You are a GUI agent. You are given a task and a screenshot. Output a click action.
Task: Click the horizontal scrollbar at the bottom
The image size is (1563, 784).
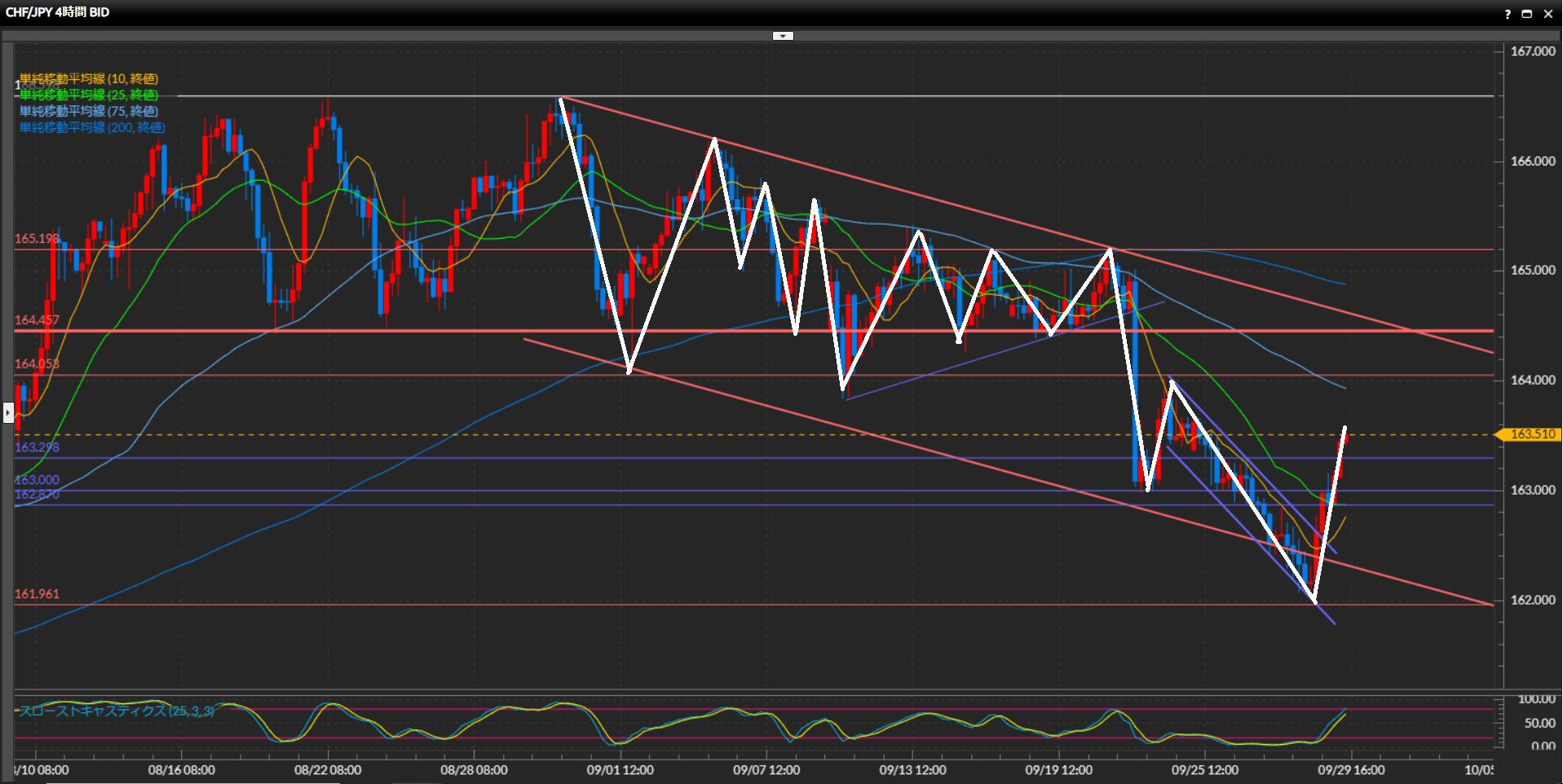[192, 782]
